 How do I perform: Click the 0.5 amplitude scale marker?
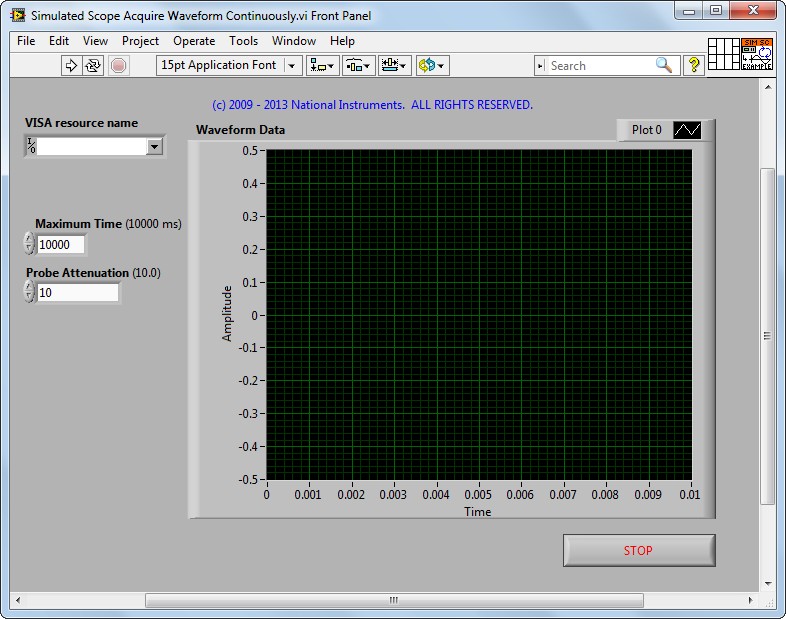point(250,150)
